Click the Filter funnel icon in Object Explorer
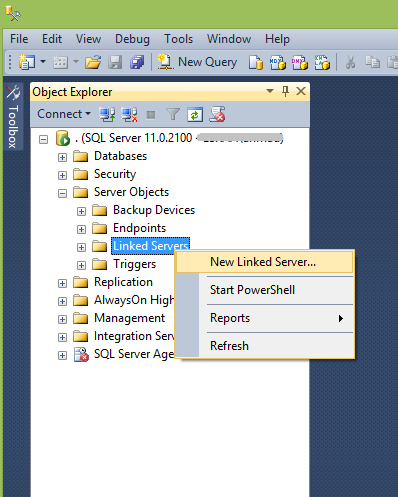The image size is (398, 497). 173,115
